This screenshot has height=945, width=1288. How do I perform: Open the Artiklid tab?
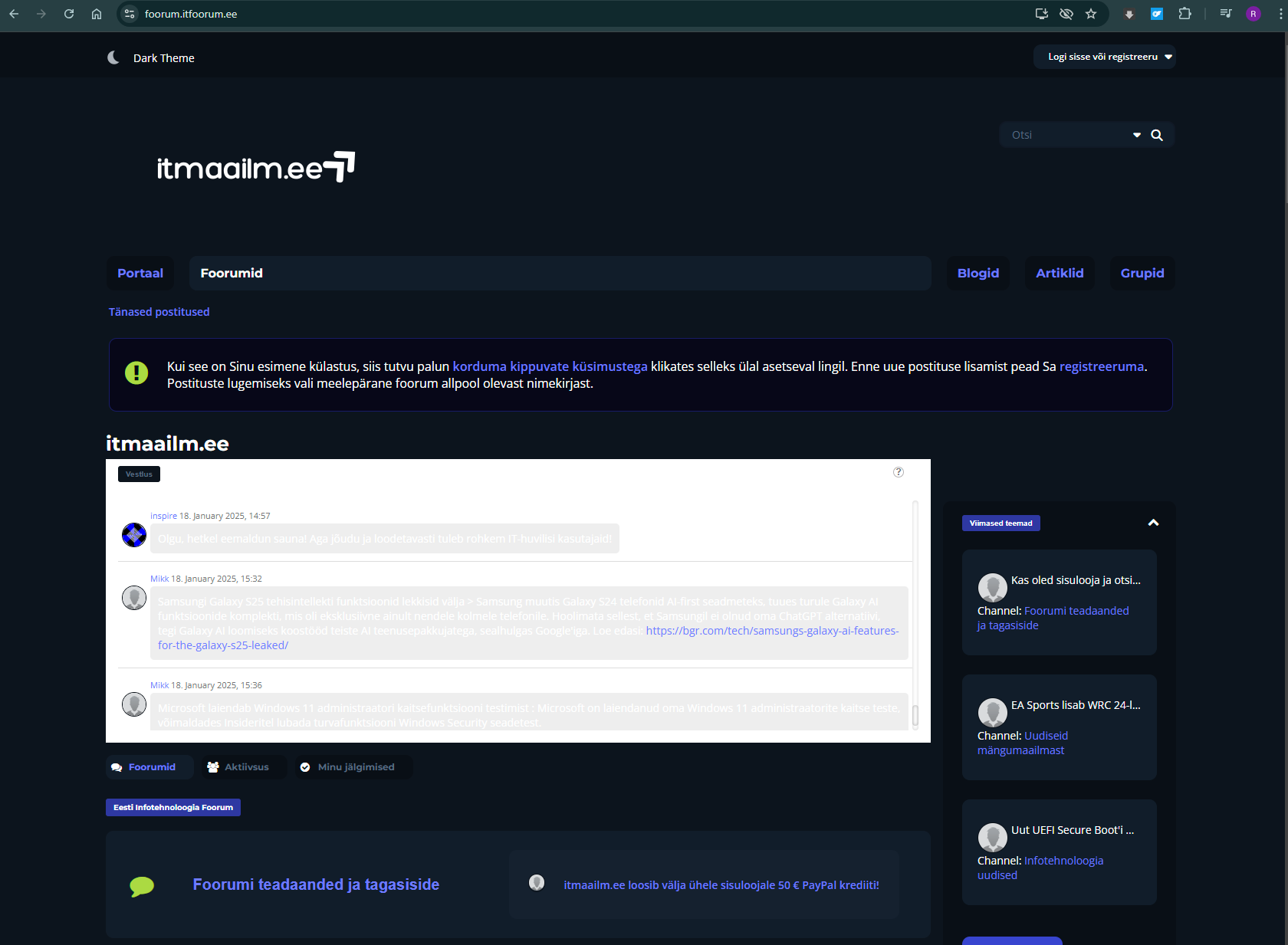click(1060, 273)
